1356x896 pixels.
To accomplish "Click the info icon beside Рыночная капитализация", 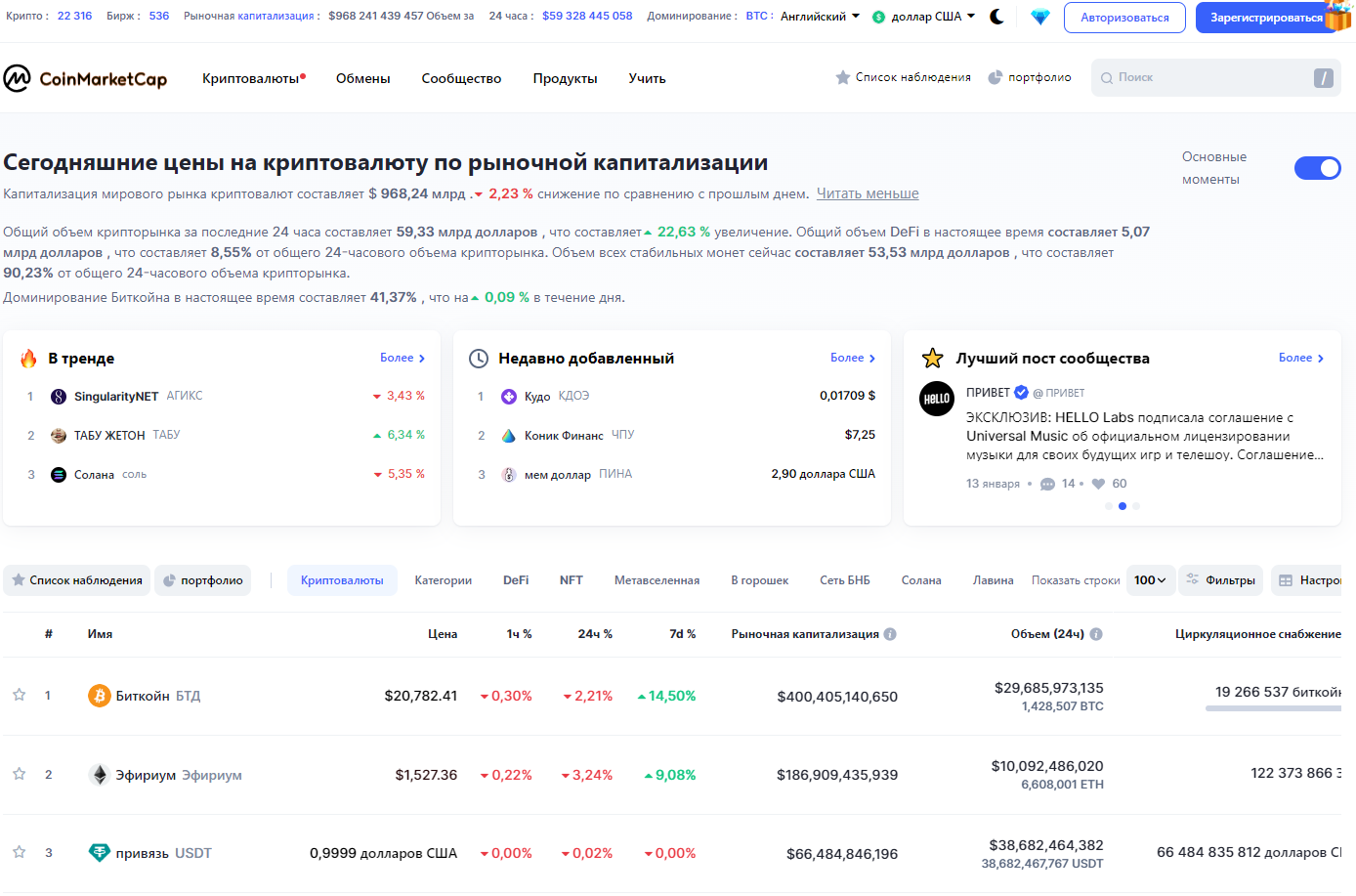I will [x=890, y=634].
